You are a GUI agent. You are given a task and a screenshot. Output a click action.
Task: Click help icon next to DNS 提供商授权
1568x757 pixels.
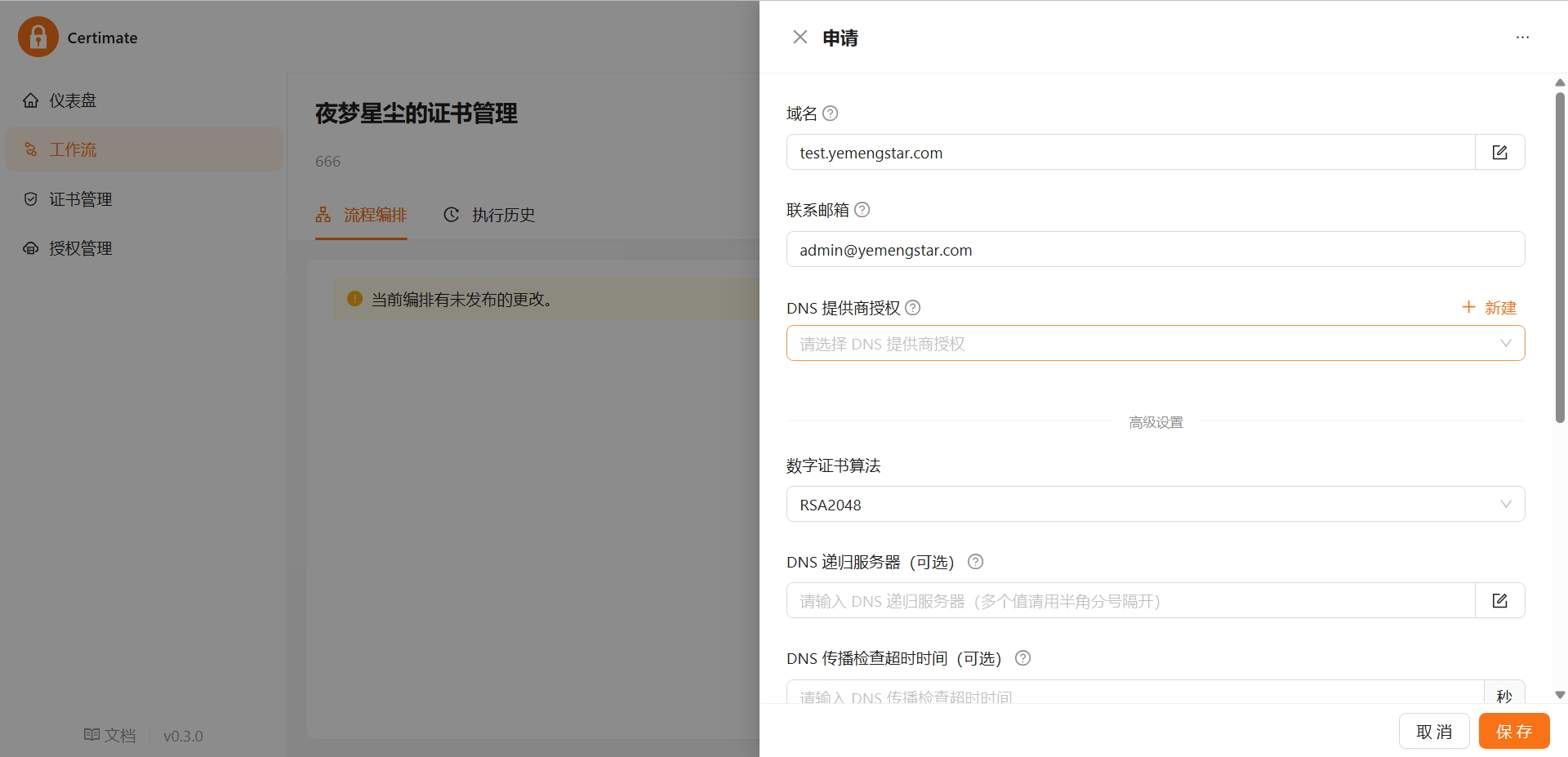(913, 308)
